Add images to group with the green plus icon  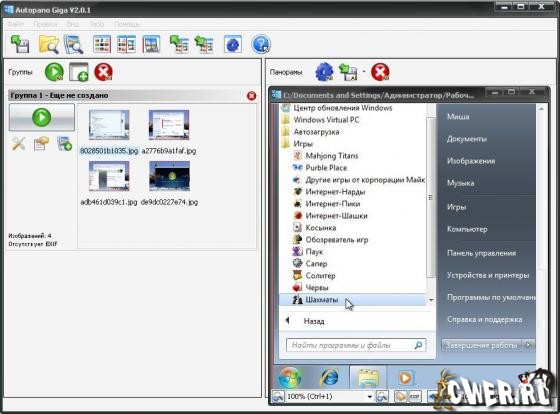click(65, 144)
